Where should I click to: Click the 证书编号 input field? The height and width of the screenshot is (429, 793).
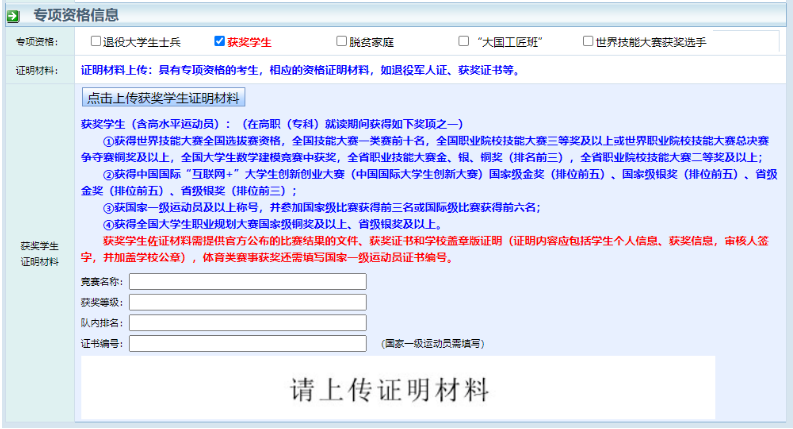pyautogui.click(x=247, y=344)
